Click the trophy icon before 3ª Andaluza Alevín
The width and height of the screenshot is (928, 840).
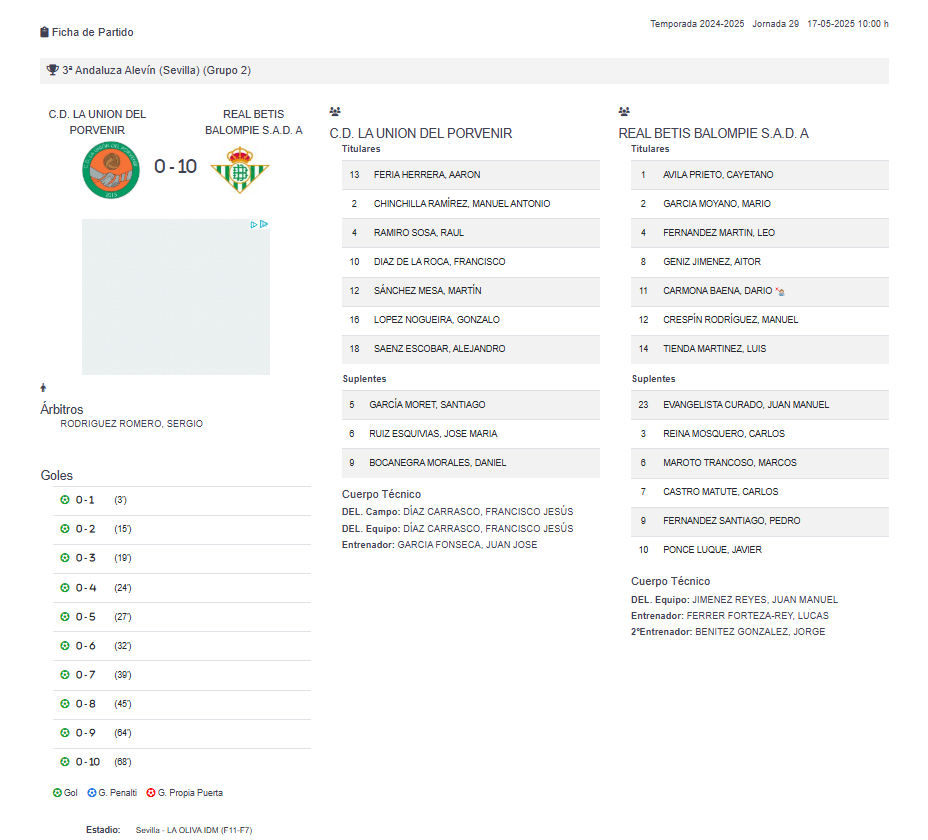click(52, 70)
